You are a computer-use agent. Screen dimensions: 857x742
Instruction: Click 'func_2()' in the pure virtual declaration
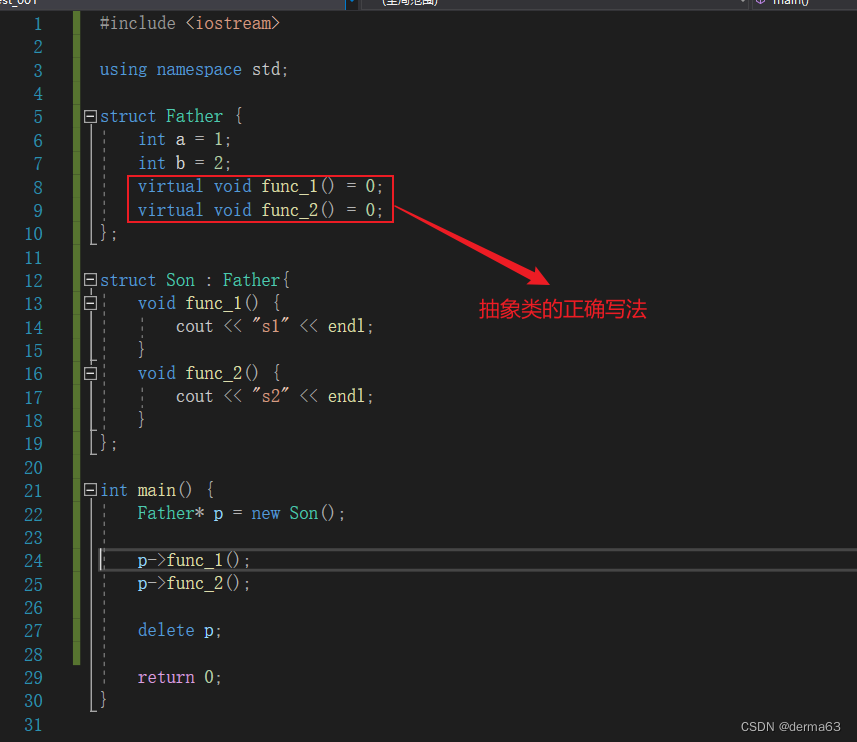tap(297, 210)
